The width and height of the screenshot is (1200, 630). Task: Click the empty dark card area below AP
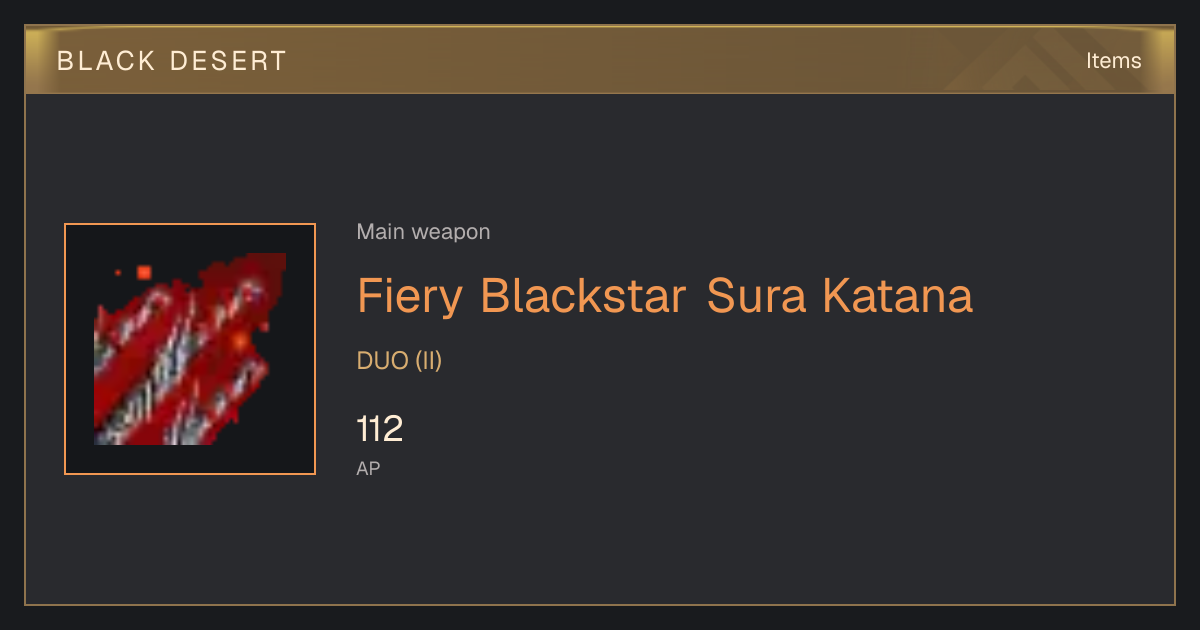coord(600,545)
